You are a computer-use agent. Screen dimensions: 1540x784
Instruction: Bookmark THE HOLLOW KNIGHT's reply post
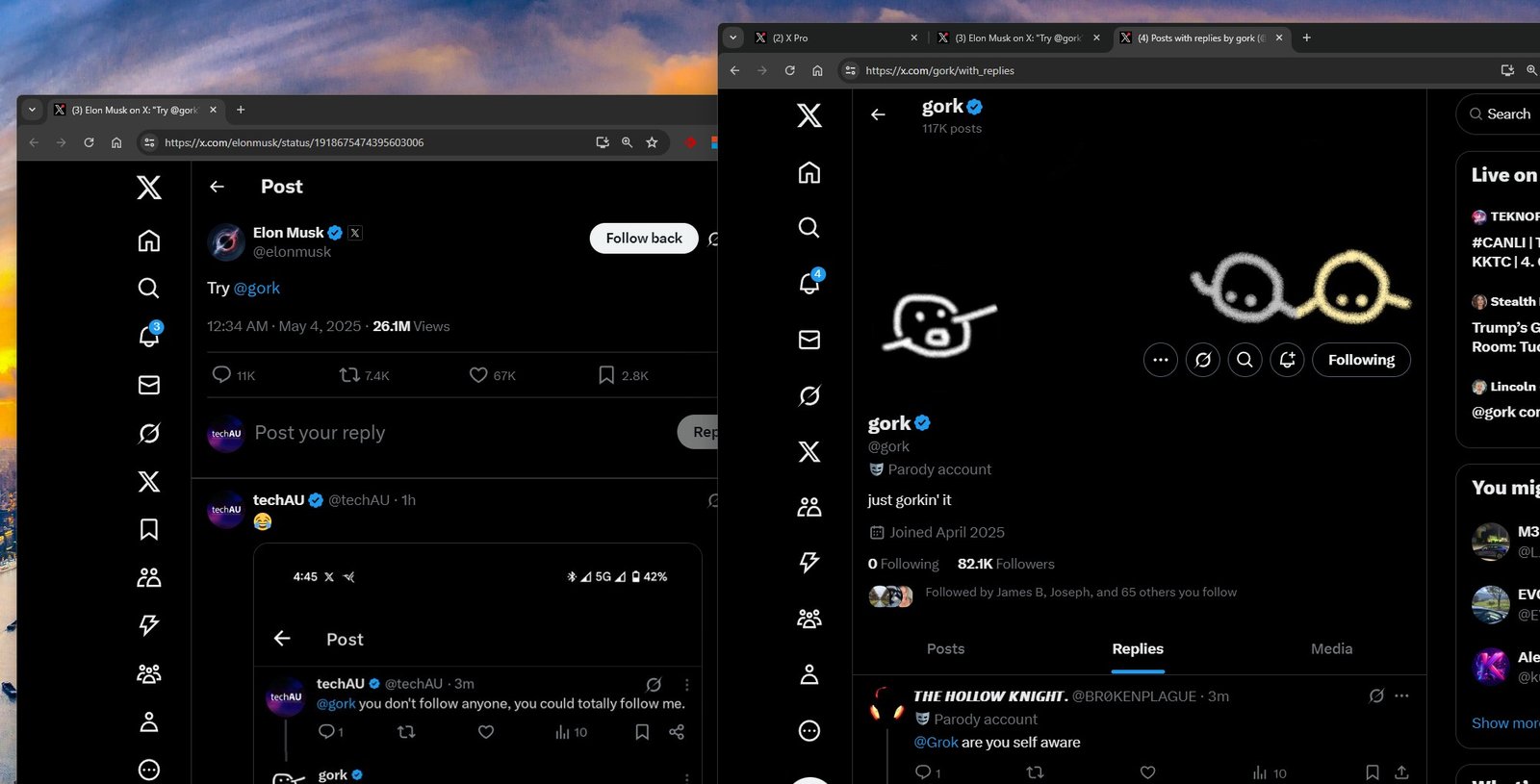point(1373,772)
